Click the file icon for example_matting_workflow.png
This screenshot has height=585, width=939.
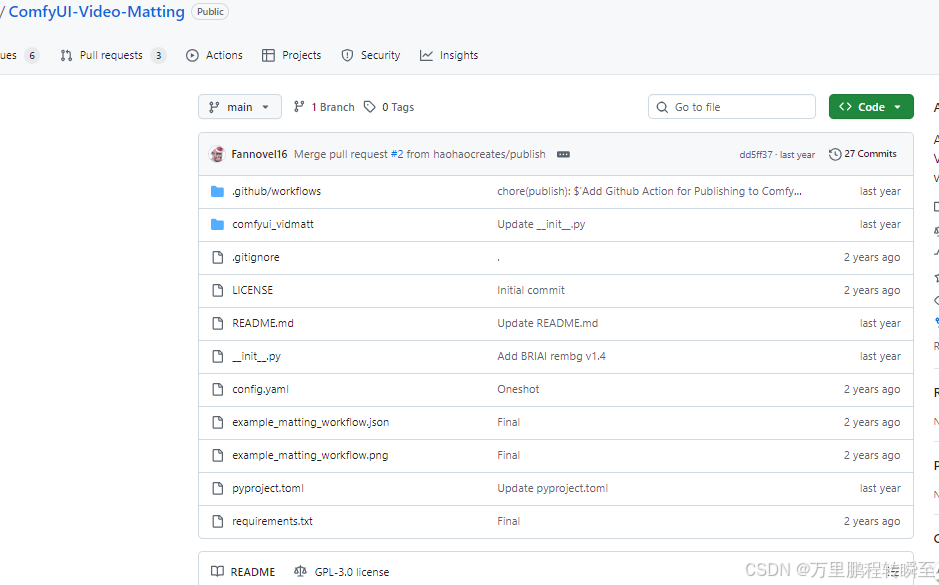[x=218, y=455]
